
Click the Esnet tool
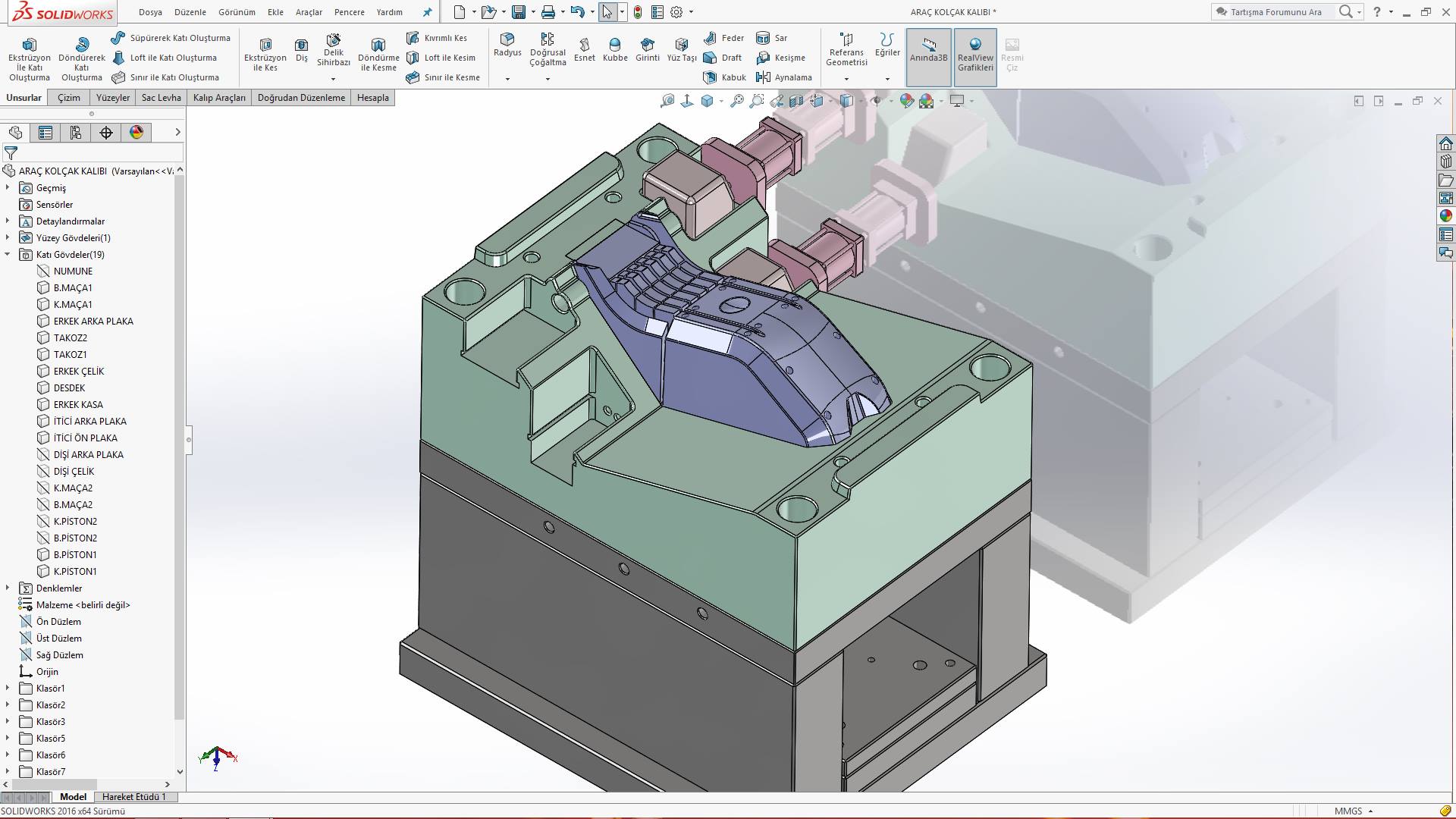click(x=584, y=50)
